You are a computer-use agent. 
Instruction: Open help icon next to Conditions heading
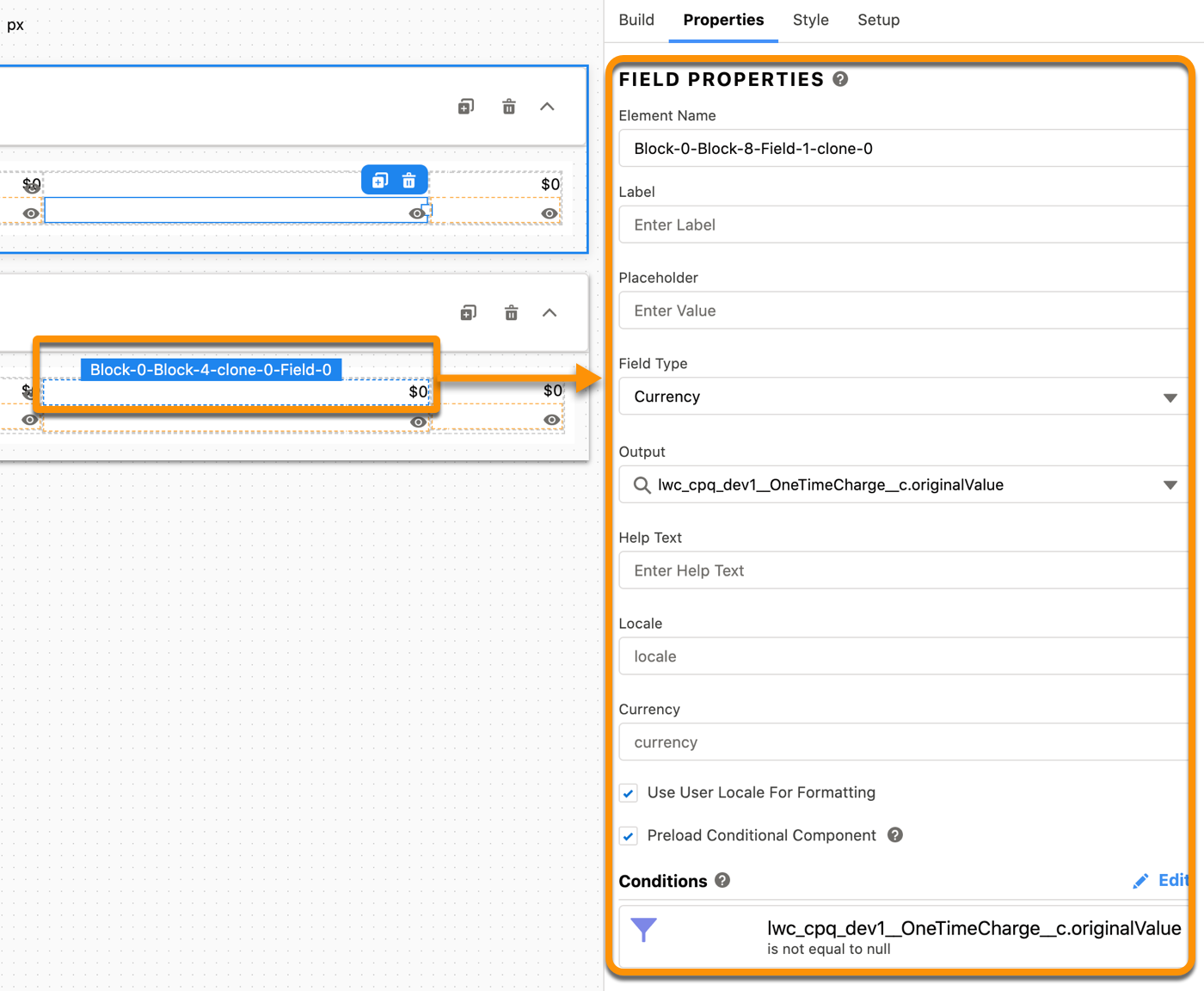coord(722,880)
